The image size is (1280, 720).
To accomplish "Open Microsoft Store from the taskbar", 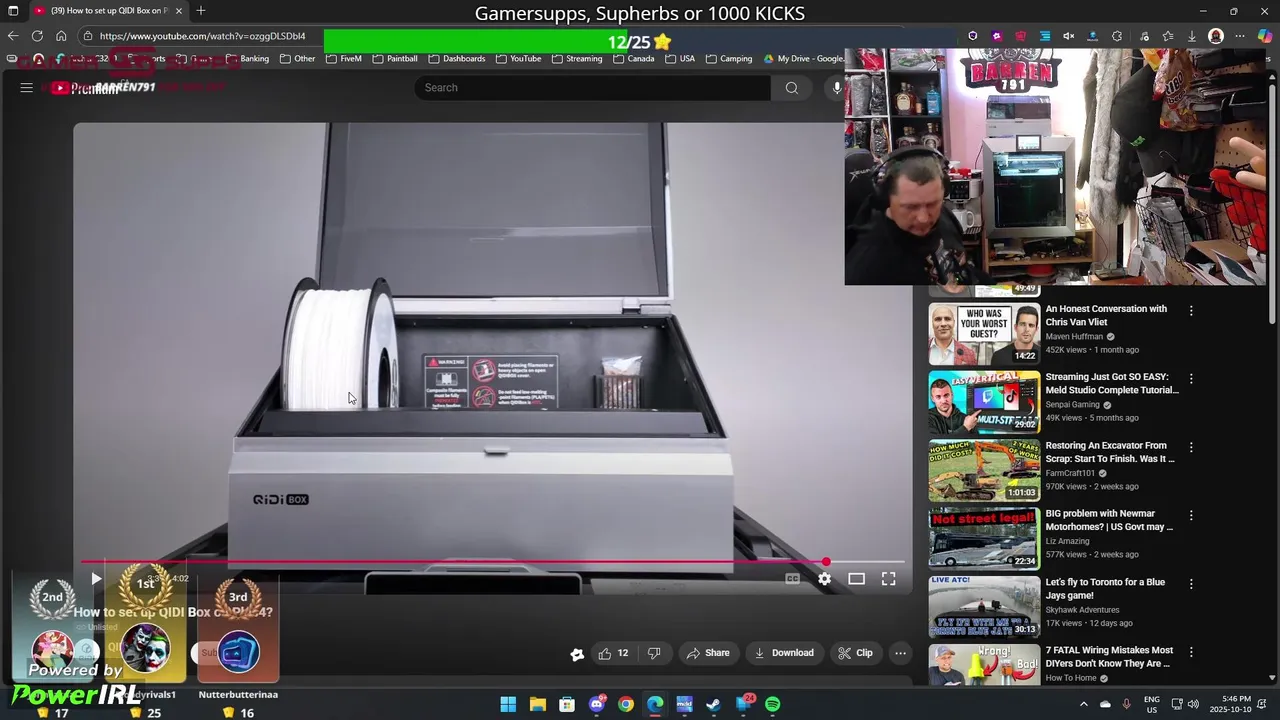I will coord(567,704).
